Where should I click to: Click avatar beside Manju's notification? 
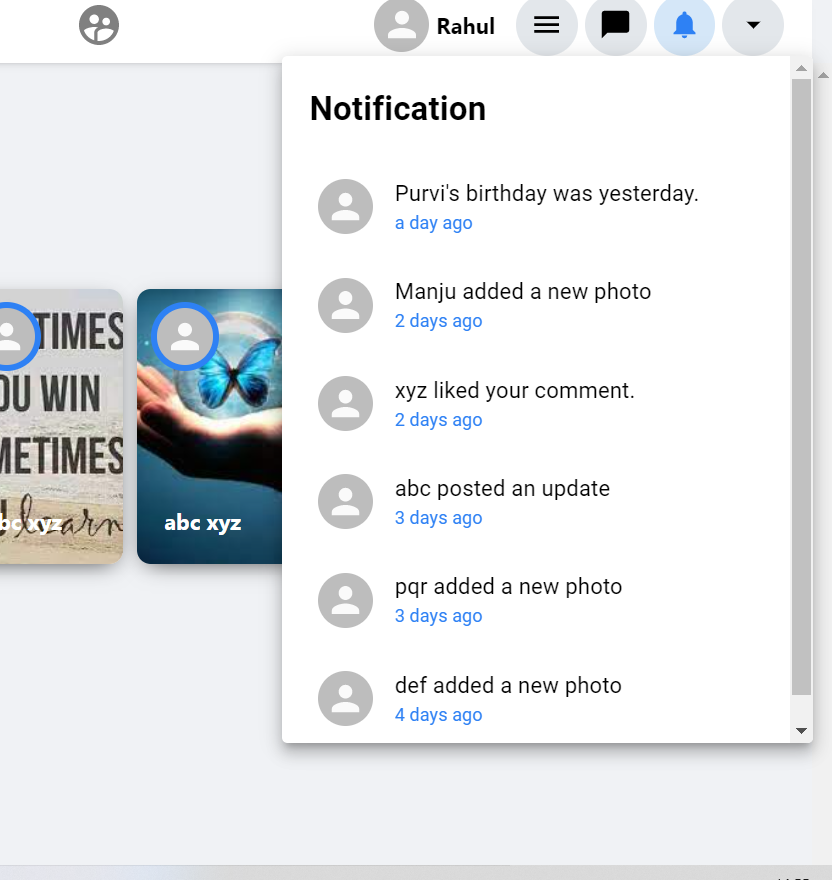[x=345, y=305]
